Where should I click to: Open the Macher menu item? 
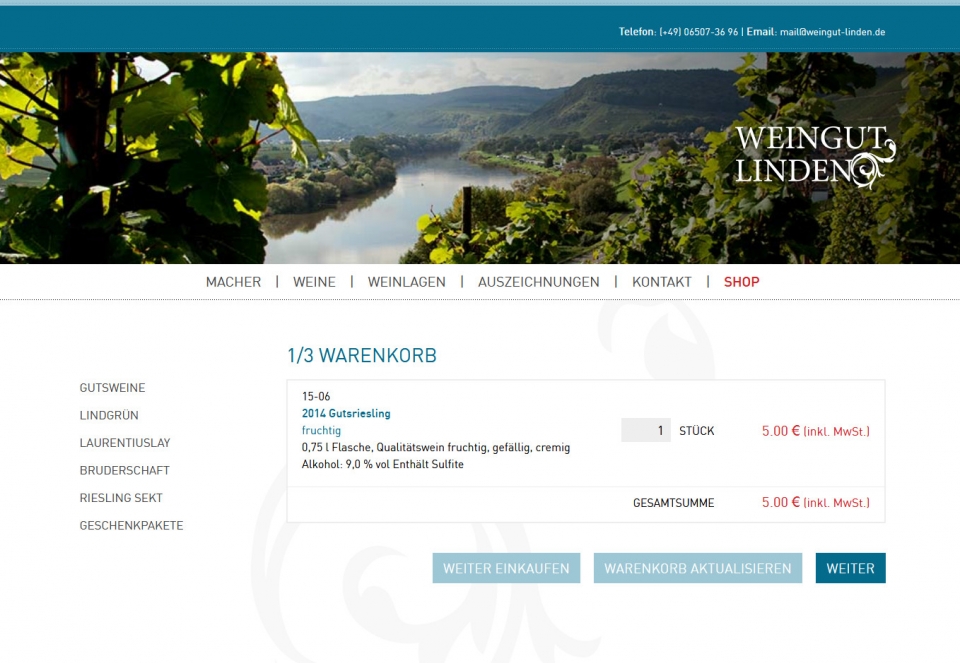point(233,282)
